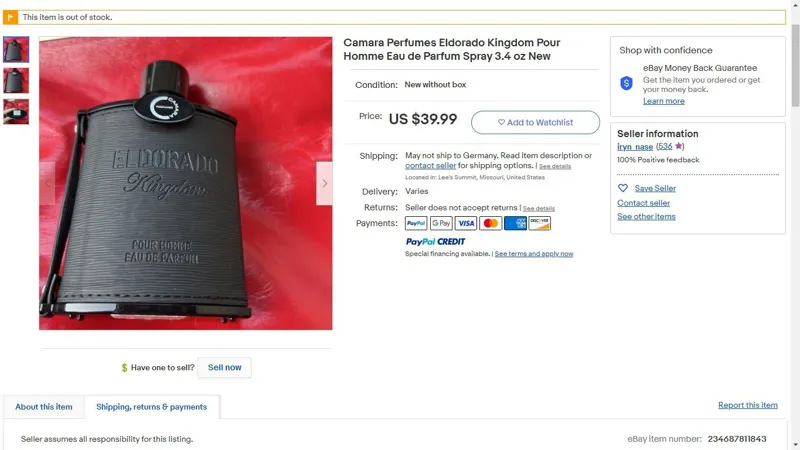Click the seller feedback star icon
Screen dimensions: 800x450
[678, 146]
